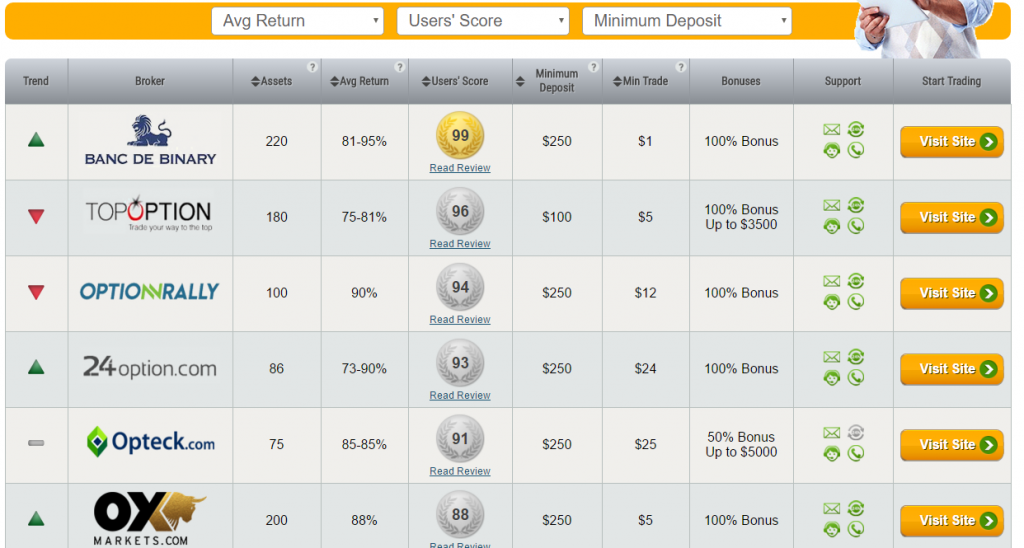Open Read Review link under score 93

(460, 395)
